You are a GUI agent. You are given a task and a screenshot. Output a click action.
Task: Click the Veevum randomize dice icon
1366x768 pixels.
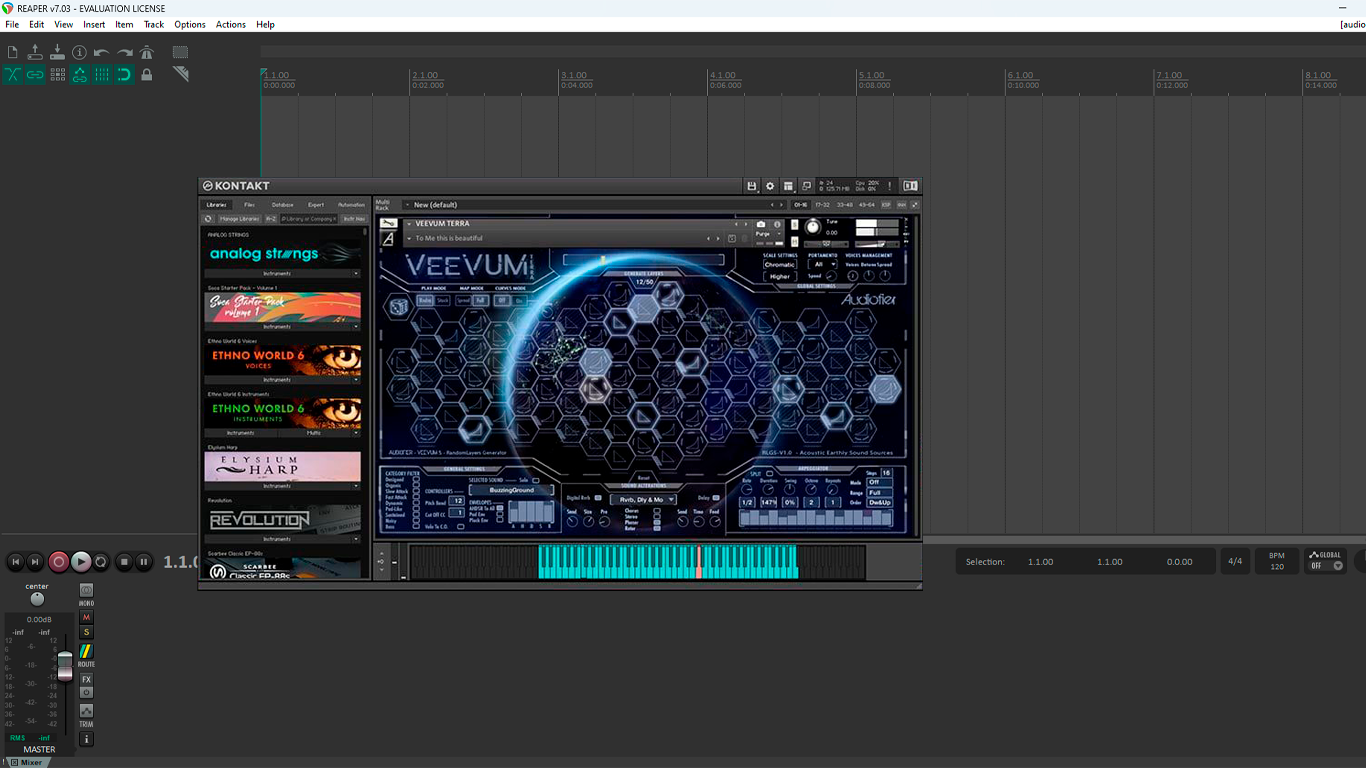pyautogui.click(x=399, y=307)
